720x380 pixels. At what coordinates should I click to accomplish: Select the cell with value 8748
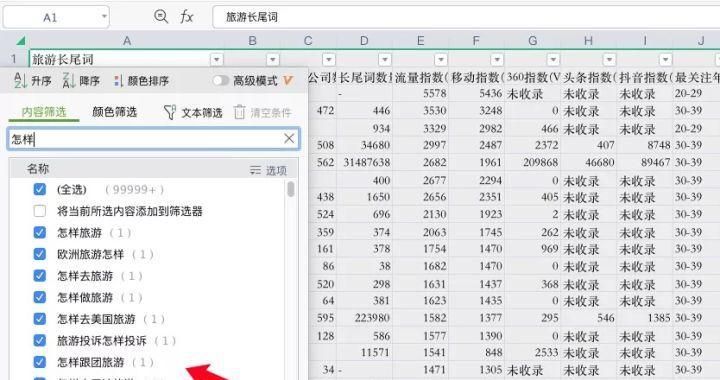point(645,145)
